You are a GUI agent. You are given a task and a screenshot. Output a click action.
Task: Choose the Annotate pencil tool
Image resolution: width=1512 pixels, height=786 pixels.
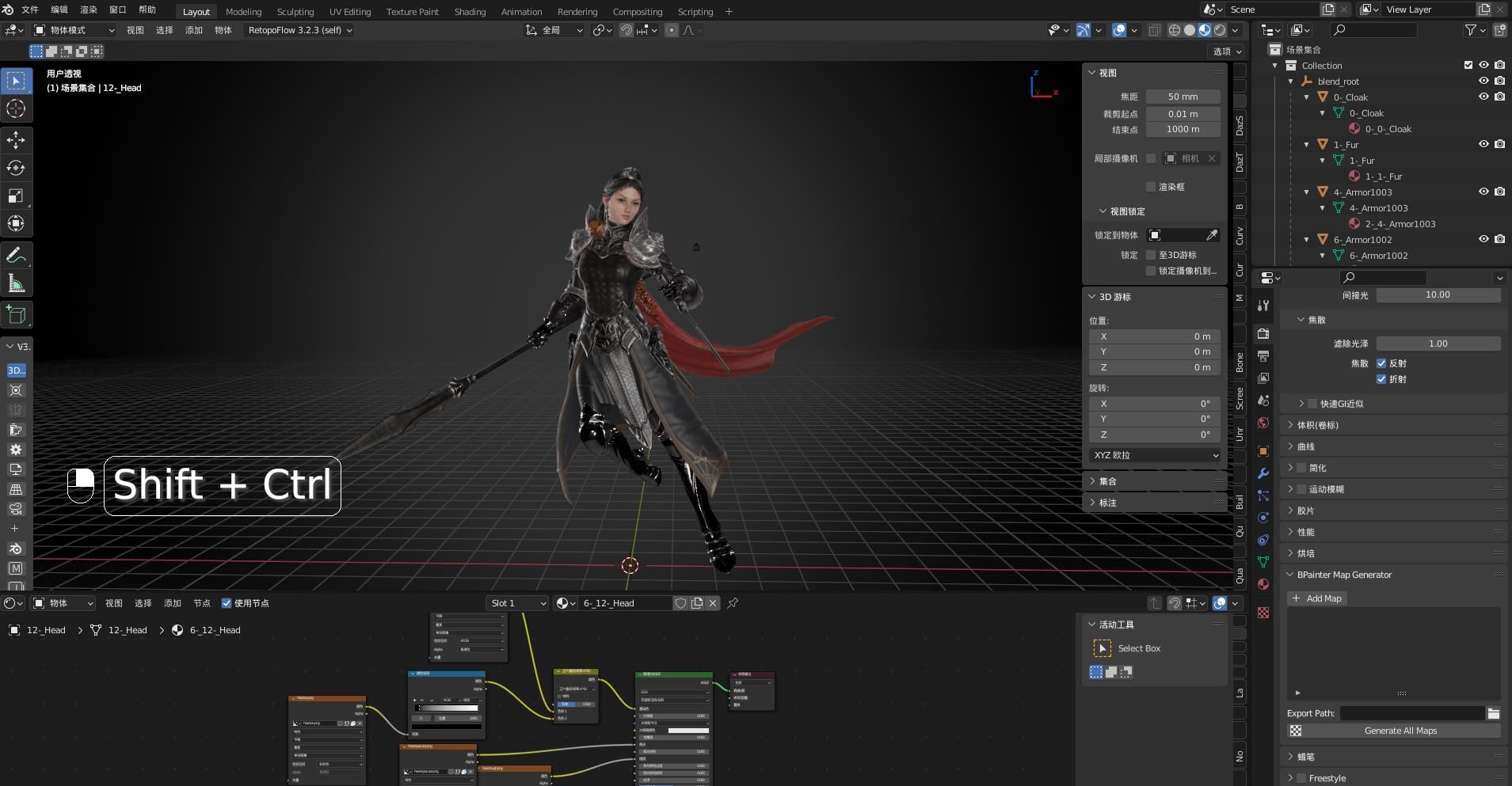[x=16, y=256]
